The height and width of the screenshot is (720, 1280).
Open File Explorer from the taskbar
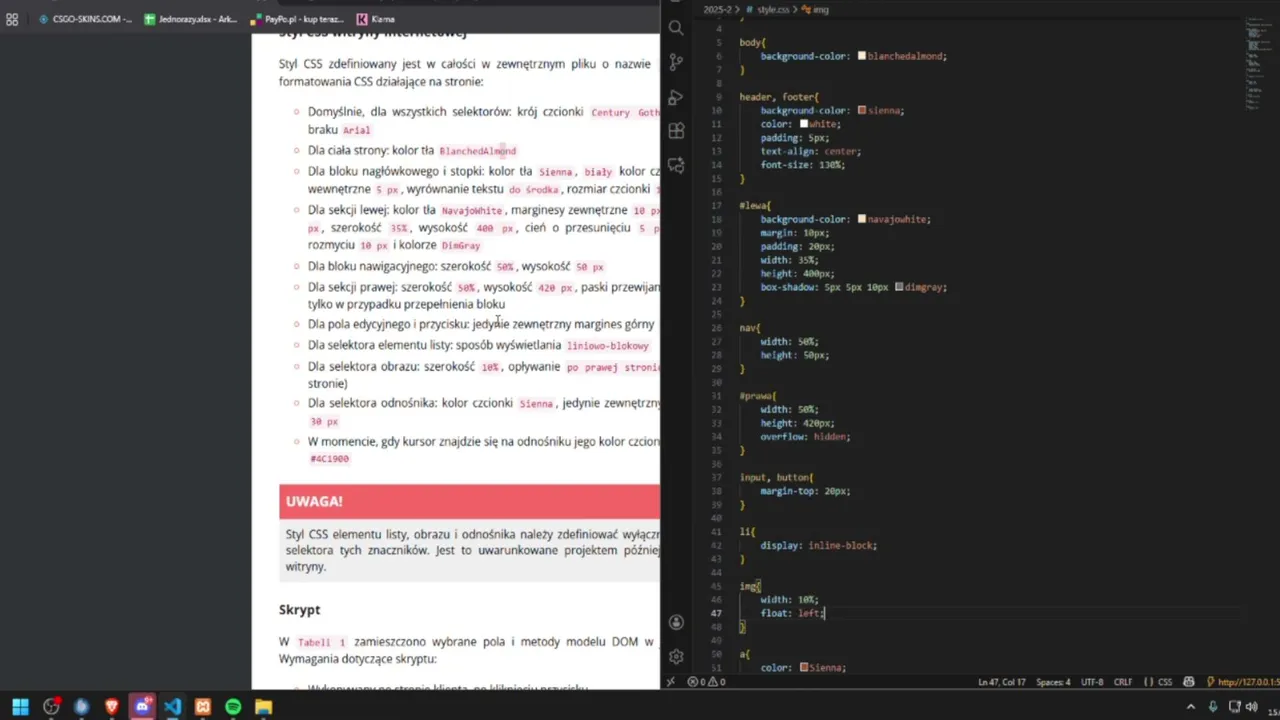263,706
